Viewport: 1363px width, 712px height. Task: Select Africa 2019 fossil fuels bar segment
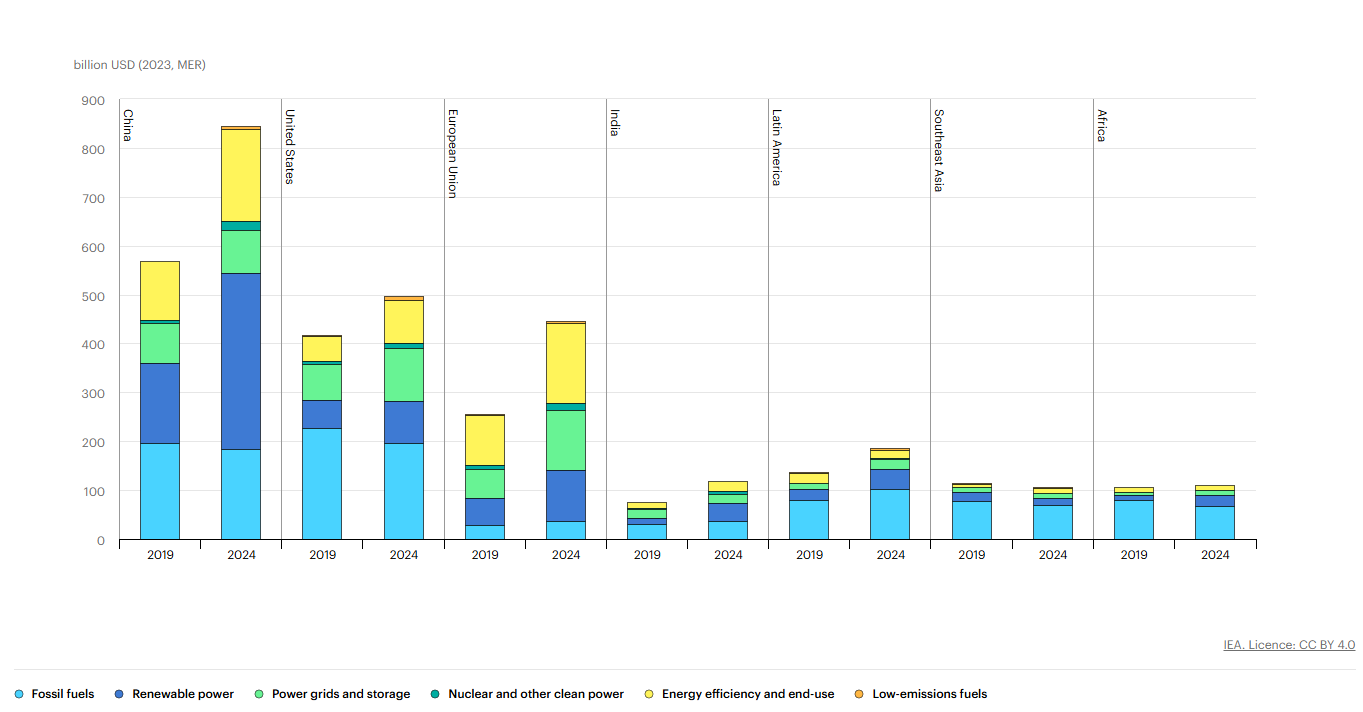(x=1134, y=520)
